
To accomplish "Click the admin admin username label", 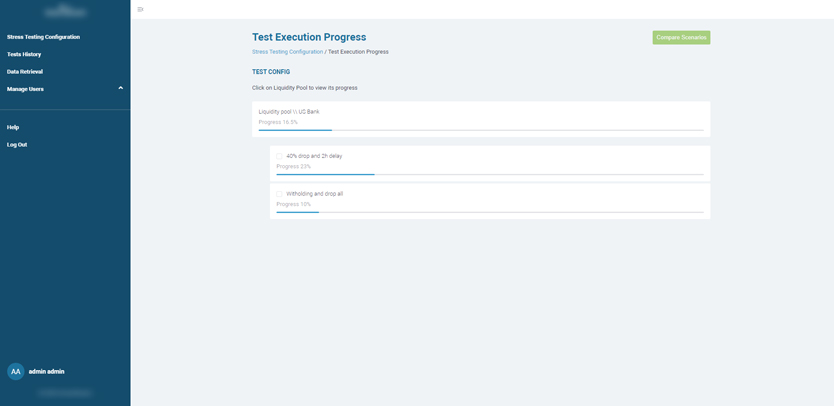I will pos(46,371).
